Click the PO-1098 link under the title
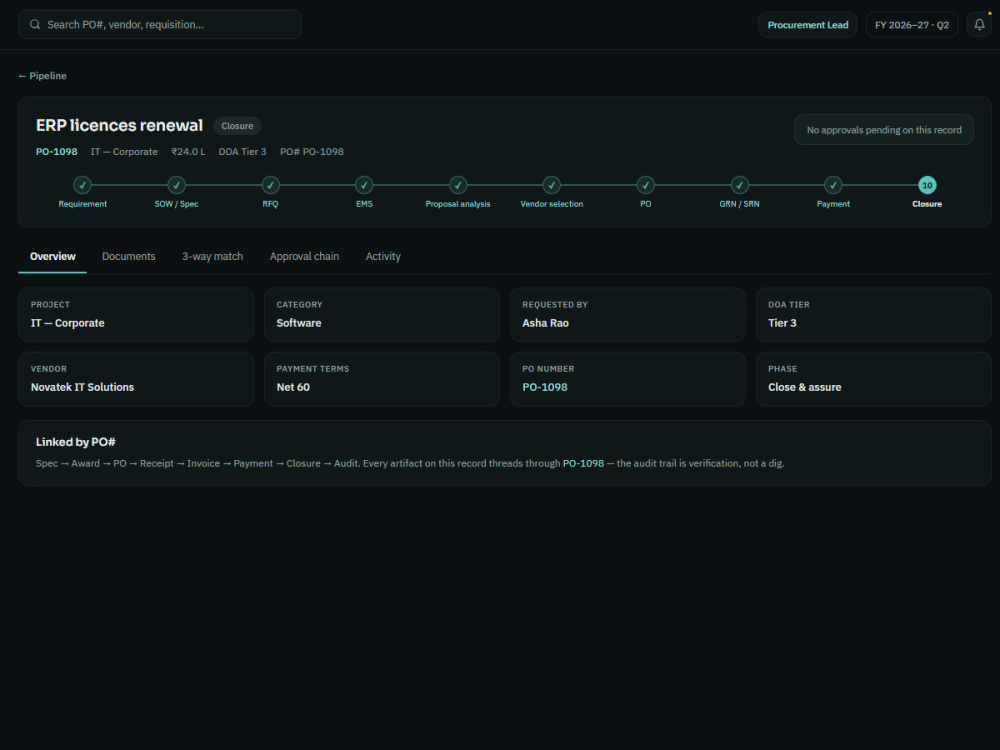 (x=57, y=152)
